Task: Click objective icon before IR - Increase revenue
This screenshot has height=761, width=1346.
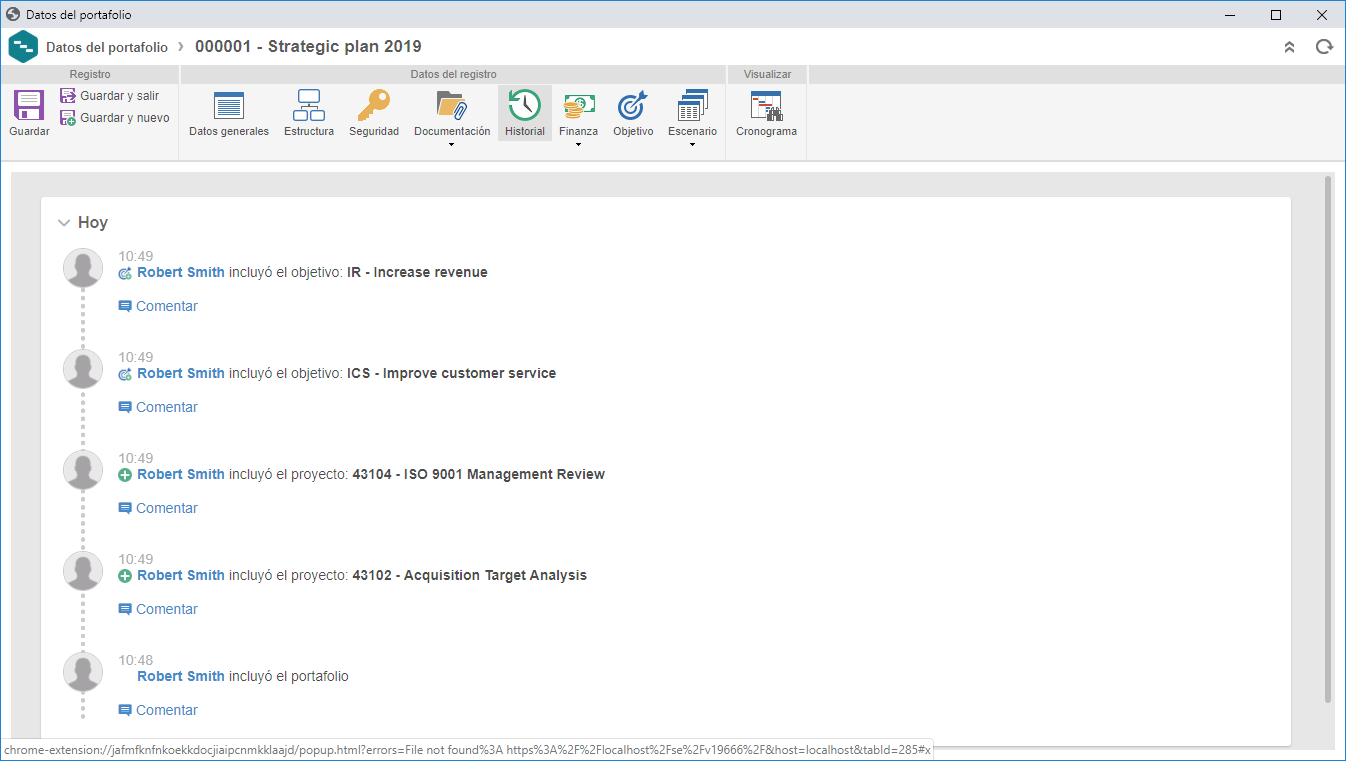Action: (x=125, y=273)
